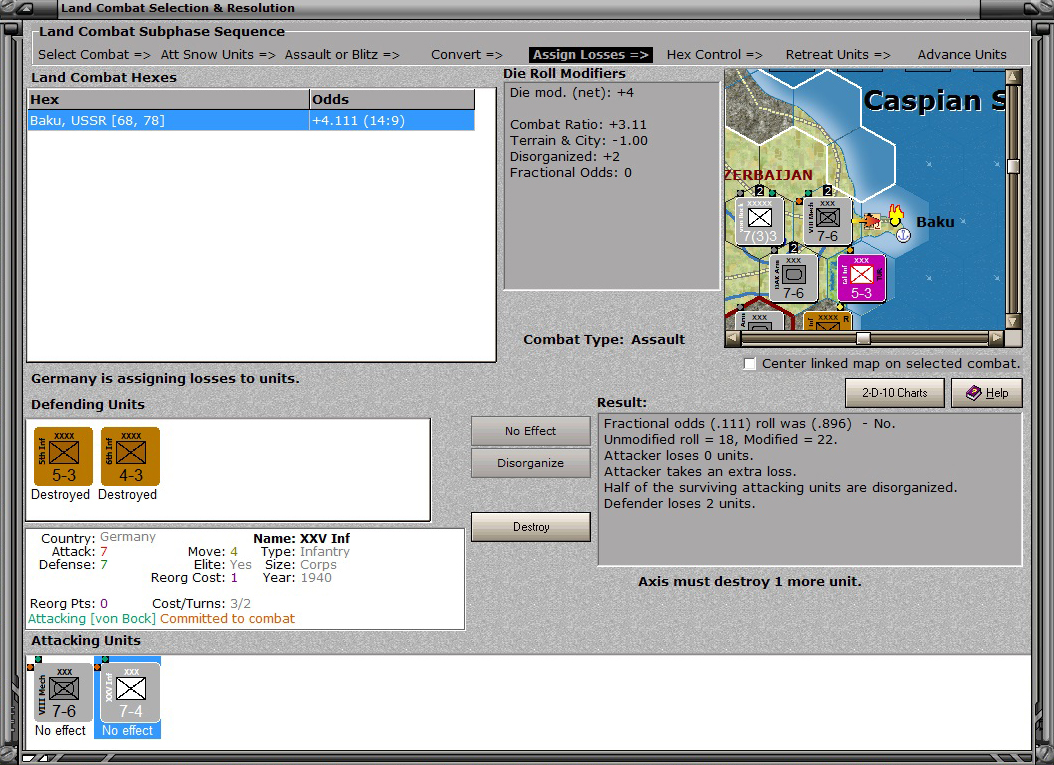Click the Convert subphase step

pos(467,54)
